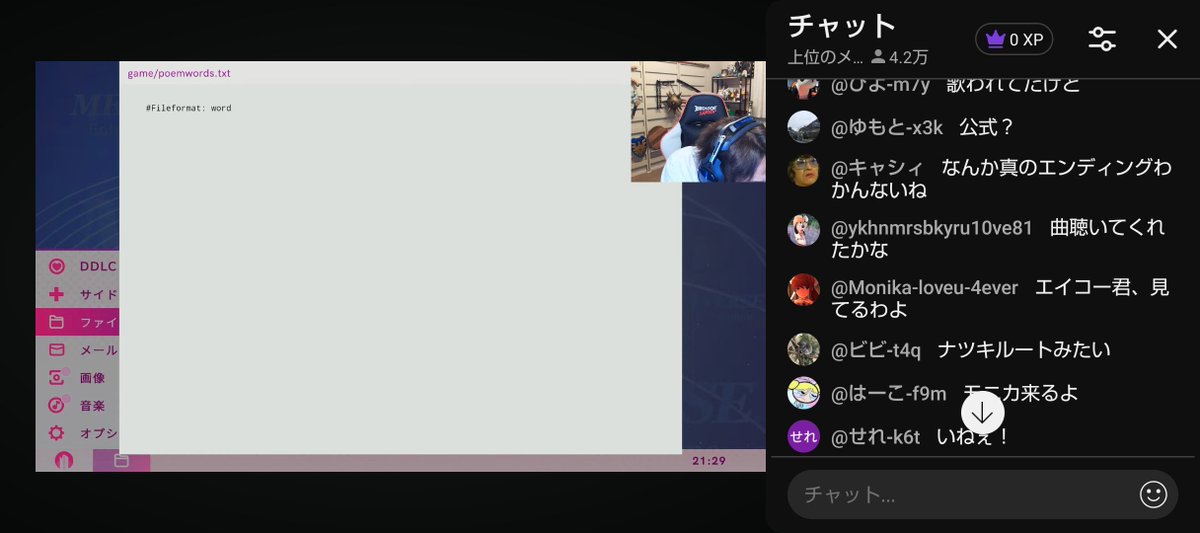Viewport: 1200px width, 533px height.
Task: Expand the 上位のメ... chat filter dropdown
Action: click(x=825, y=57)
